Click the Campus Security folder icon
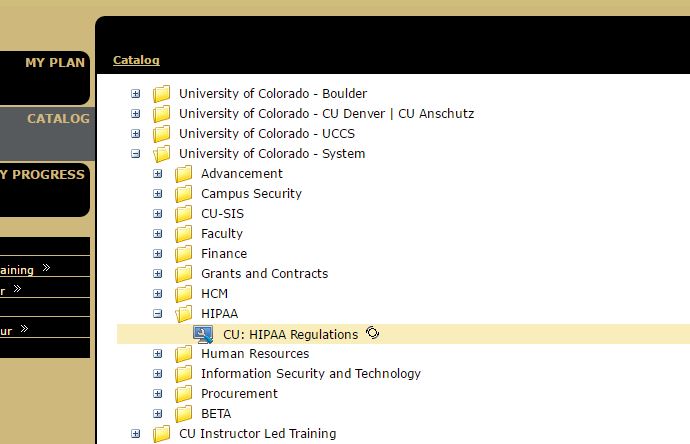The image size is (690, 444). [x=184, y=194]
